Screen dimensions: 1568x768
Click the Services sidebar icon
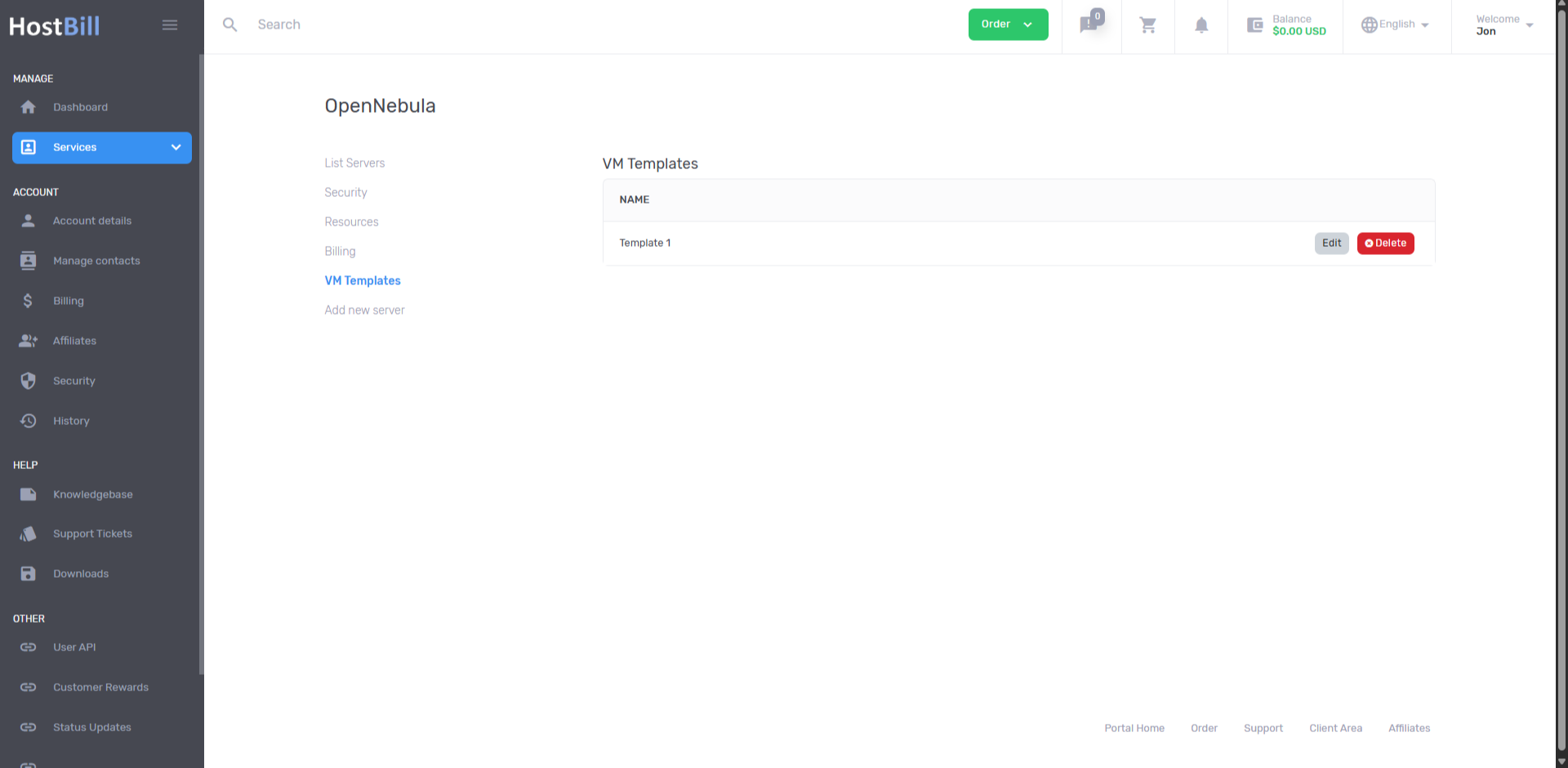coord(29,147)
